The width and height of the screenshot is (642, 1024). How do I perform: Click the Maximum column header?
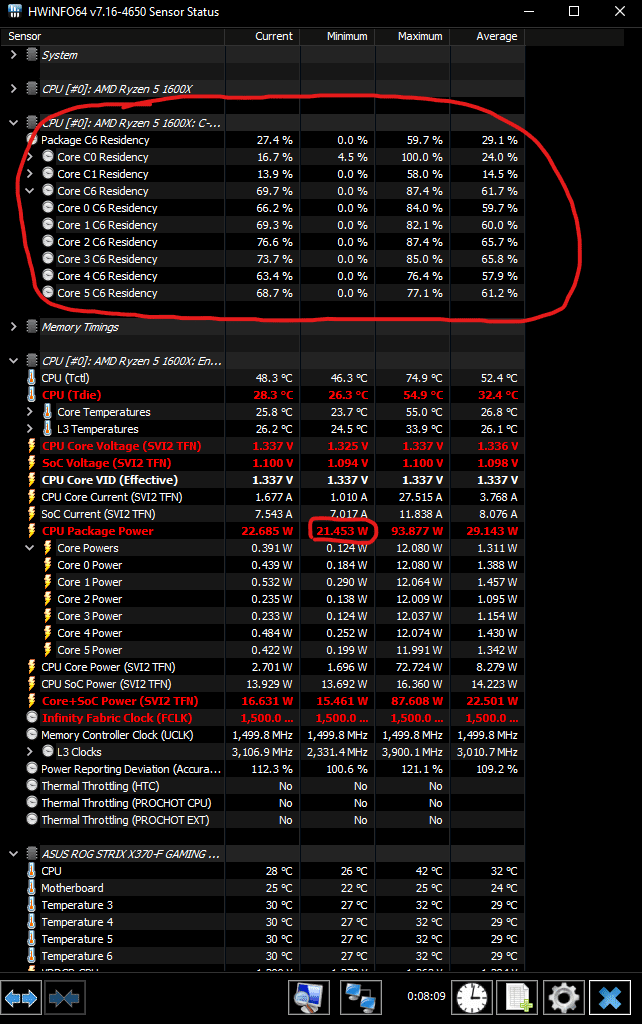[x=413, y=36]
